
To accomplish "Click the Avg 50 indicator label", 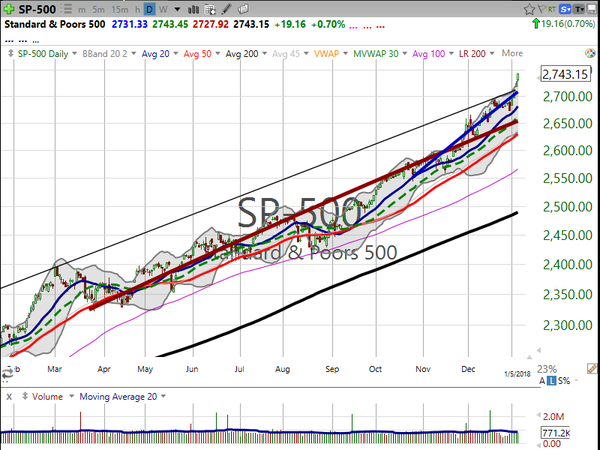I will 197,54.
